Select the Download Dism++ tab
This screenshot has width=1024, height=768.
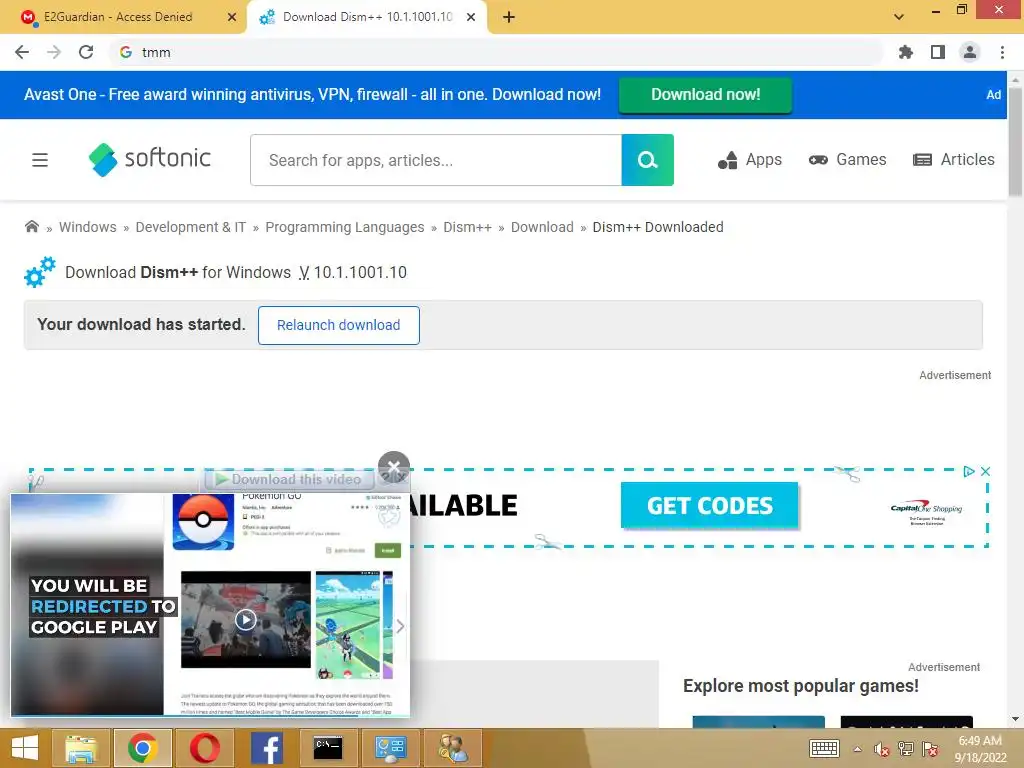367,17
